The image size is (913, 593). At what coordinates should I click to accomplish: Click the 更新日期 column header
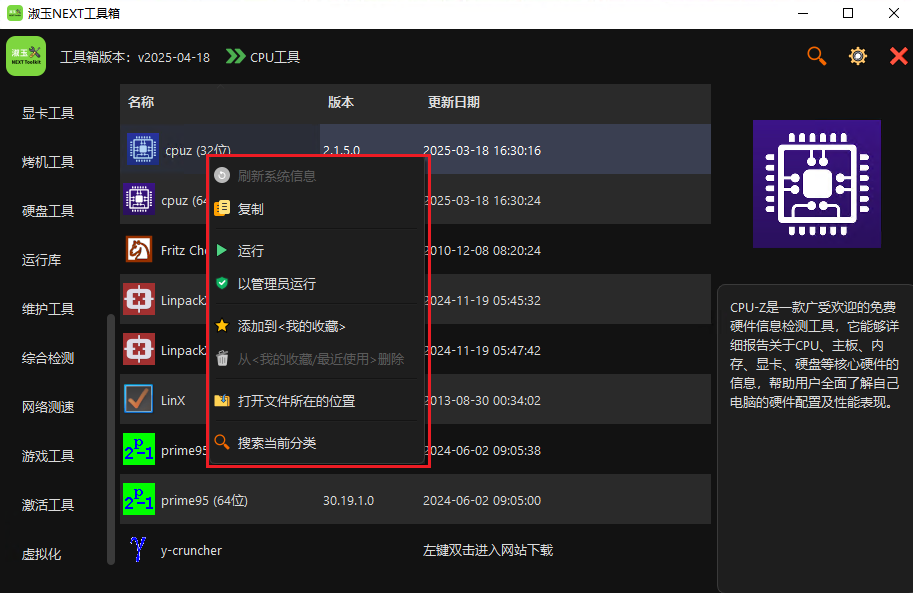pos(453,103)
